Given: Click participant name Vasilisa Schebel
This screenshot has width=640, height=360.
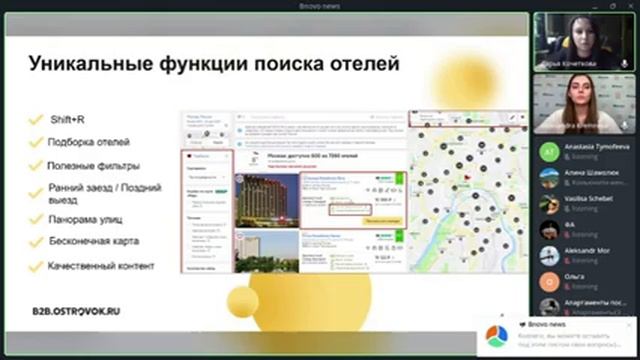Looking at the screenshot, I should point(589,199).
